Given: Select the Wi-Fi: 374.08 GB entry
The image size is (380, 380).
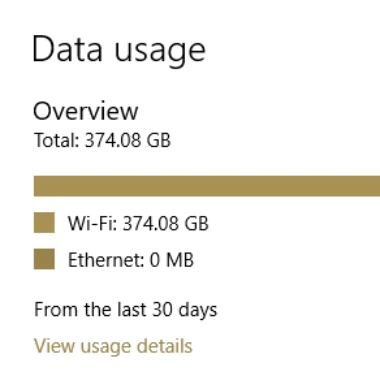Looking at the screenshot, I should pyautogui.click(x=138, y=223).
